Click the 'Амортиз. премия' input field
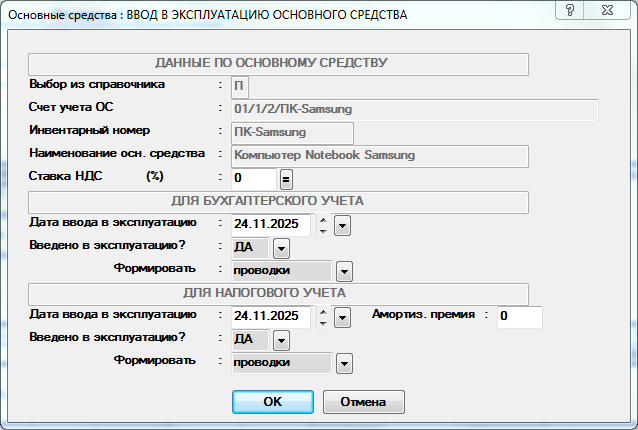638x430 pixels. [519, 317]
